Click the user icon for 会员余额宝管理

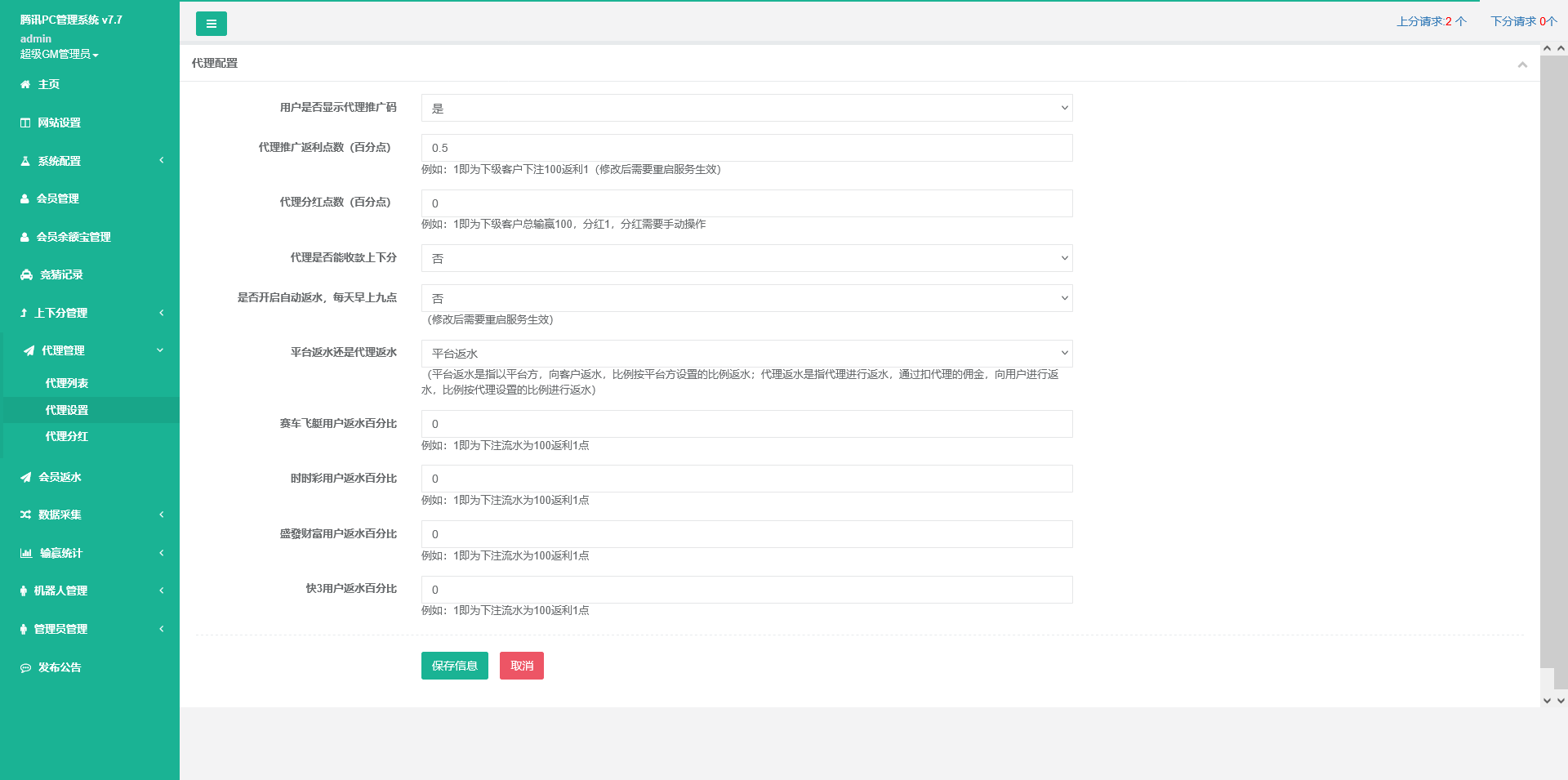click(24, 237)
